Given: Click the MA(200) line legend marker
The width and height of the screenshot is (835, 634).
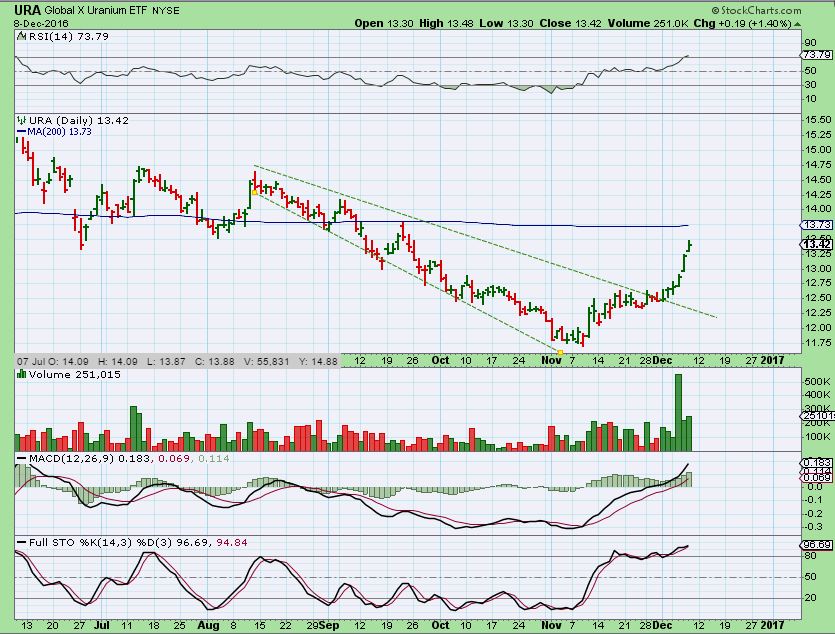Looking at the screenshot, I should coord(20,132).
